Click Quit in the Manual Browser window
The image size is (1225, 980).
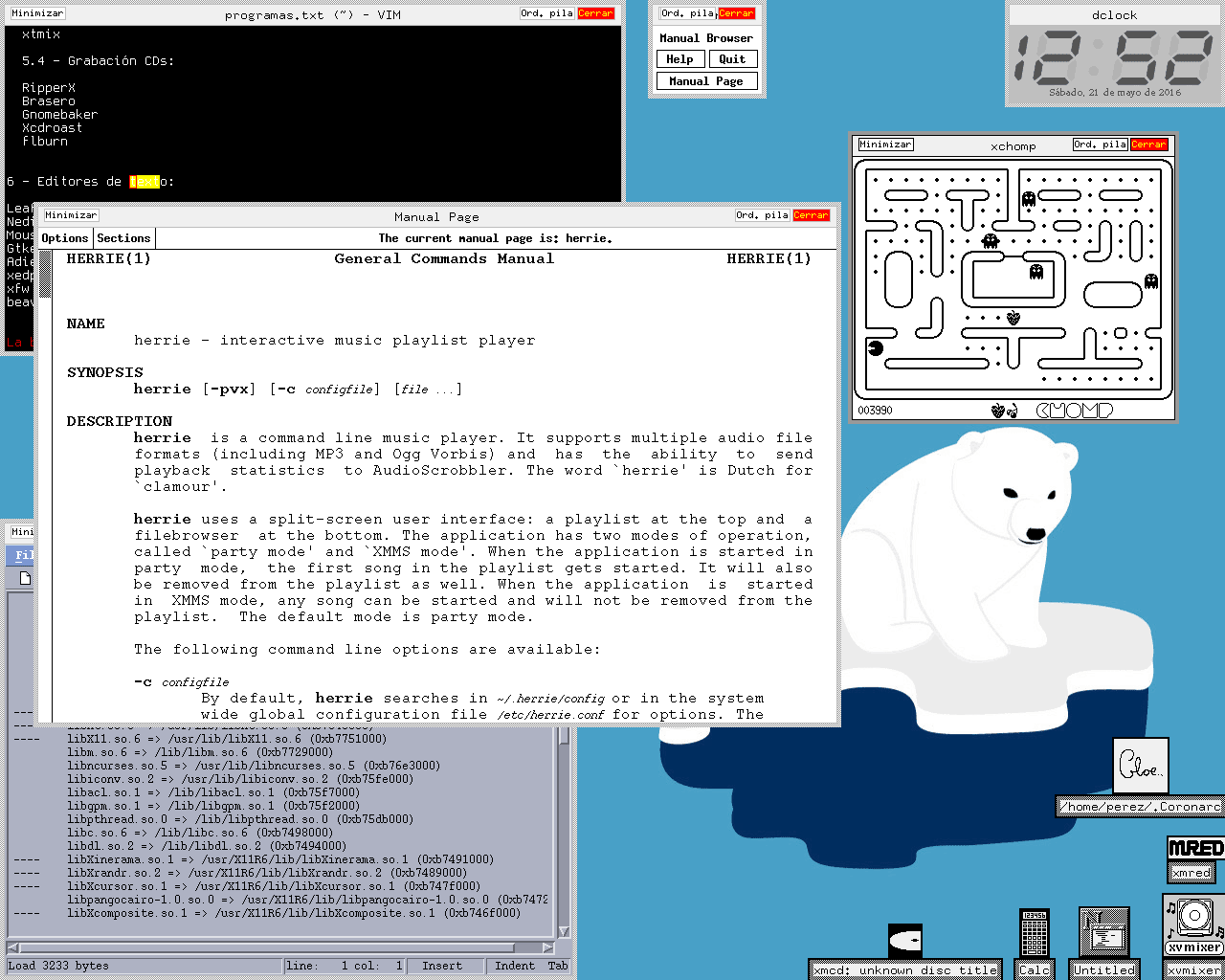coord(732,59)
